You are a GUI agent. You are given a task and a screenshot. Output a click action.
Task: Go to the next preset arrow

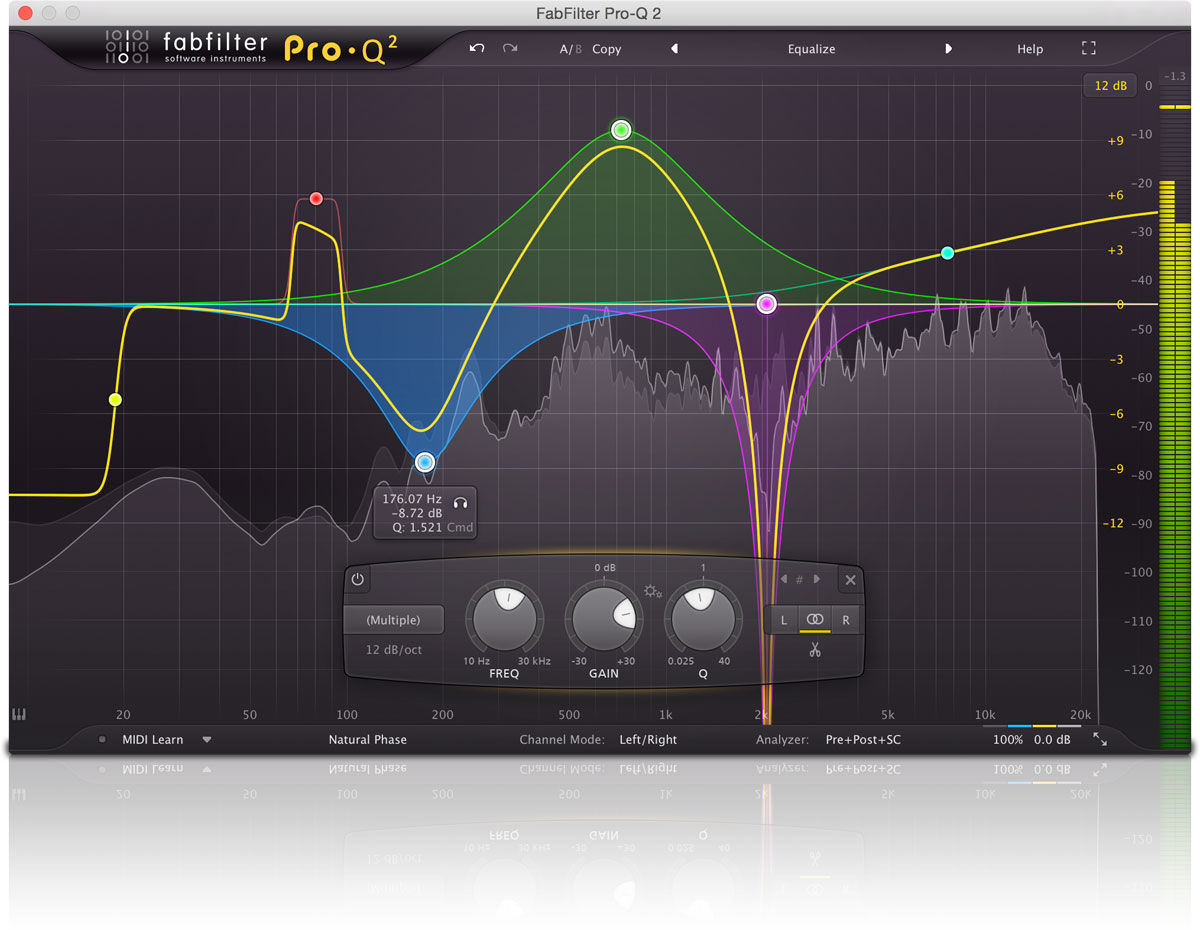pos(948,49)
